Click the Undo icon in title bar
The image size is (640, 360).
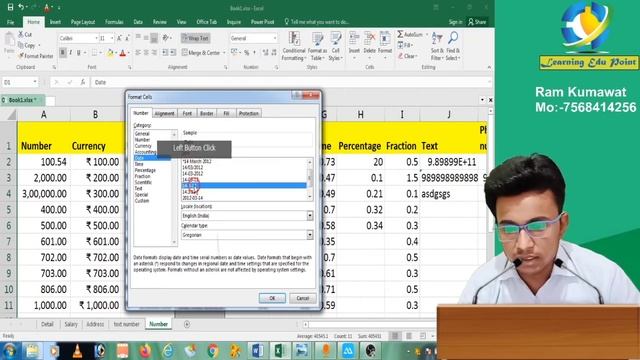click(21, 7)
